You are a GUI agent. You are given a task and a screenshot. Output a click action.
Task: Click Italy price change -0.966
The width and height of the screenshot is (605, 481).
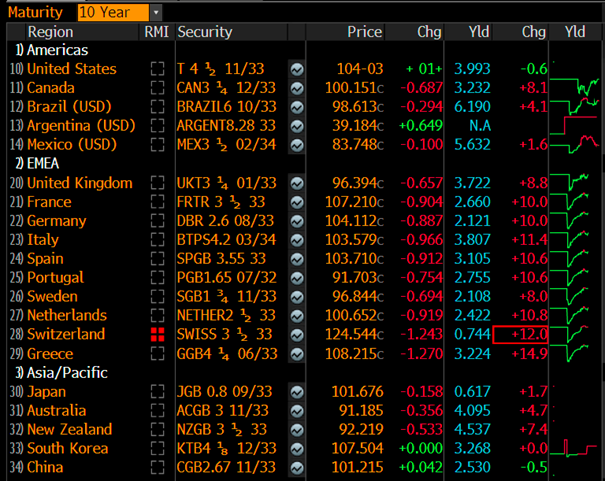pyautogui.click(x=421, y=240)
